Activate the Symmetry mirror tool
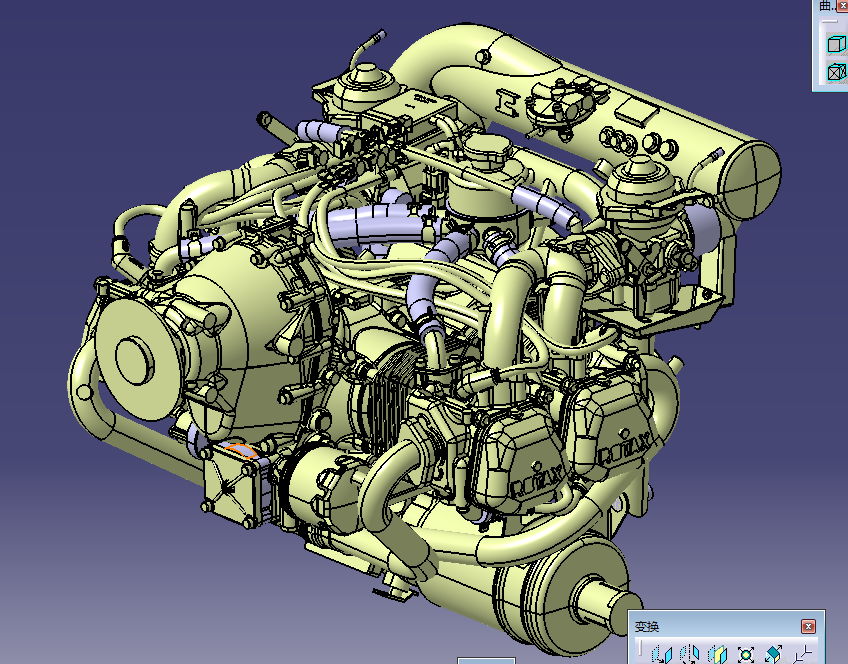The width and height of the screenshot is (848, 664). tap(716, 653)
